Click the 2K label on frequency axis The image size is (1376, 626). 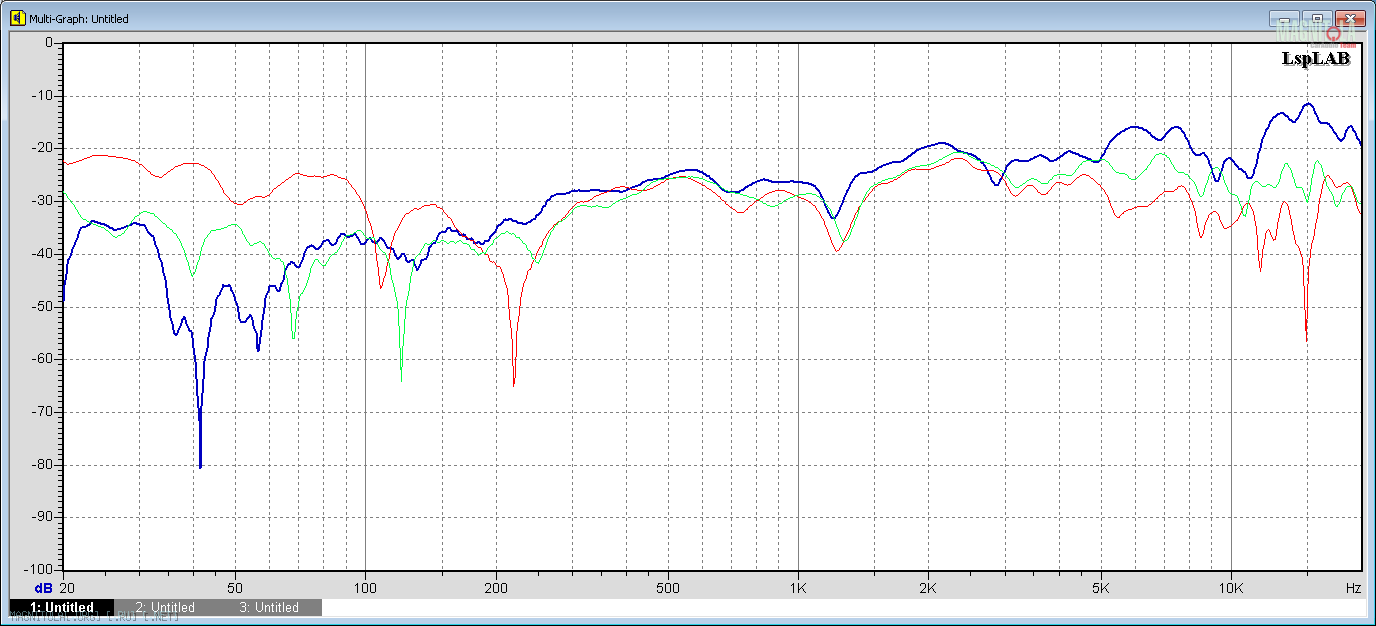928,587
